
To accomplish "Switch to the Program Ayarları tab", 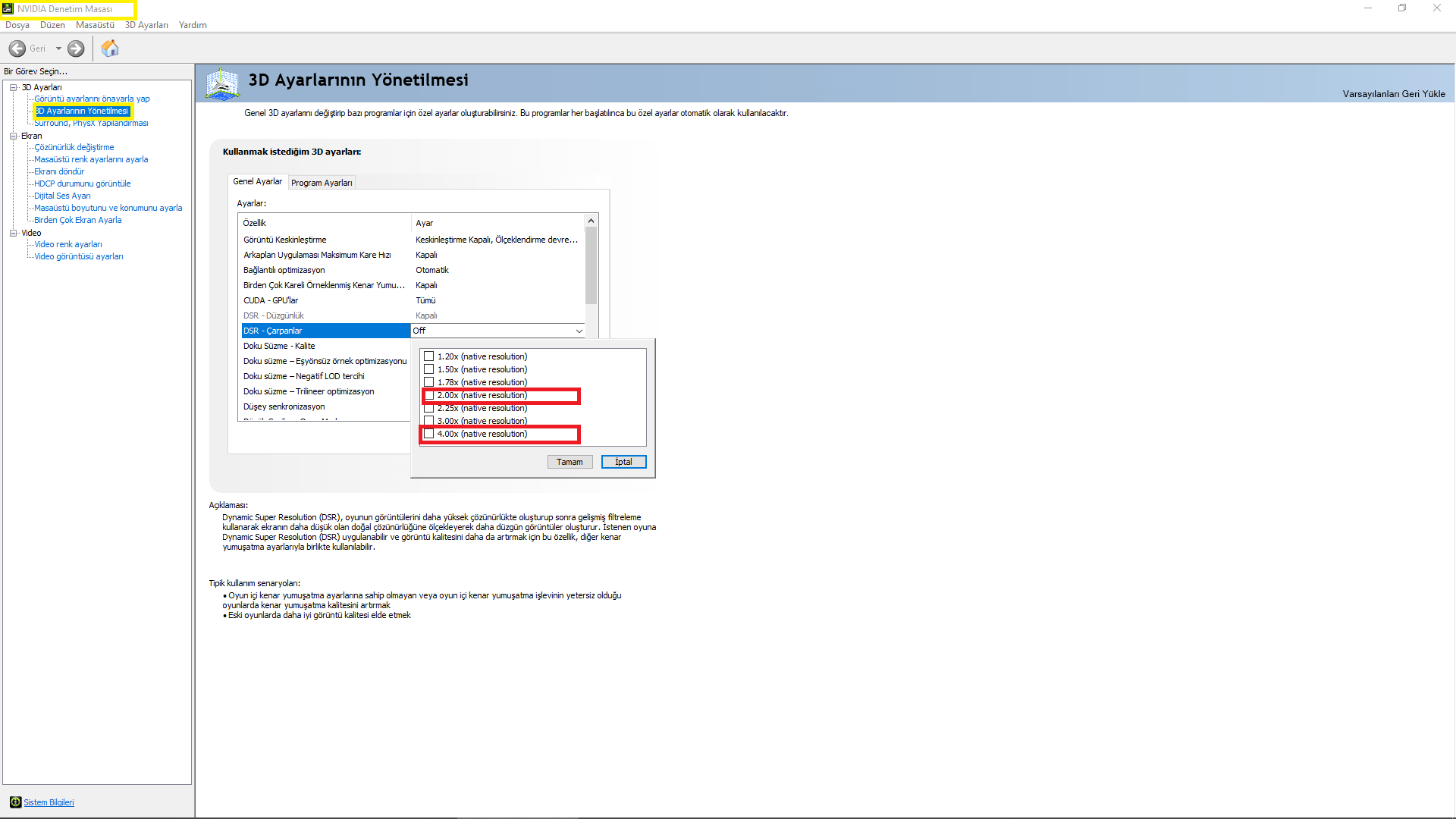I will pyautogui.click(x=322, y=183).
